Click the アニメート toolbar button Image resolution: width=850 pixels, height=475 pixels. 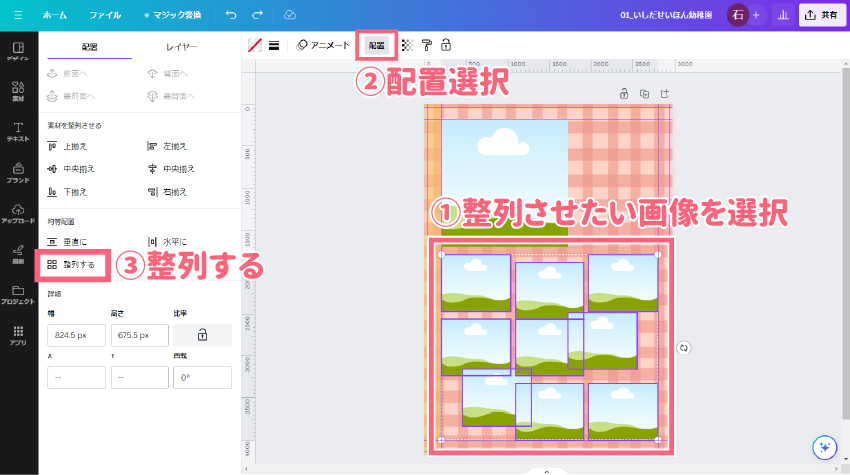[x=323, y=46]
